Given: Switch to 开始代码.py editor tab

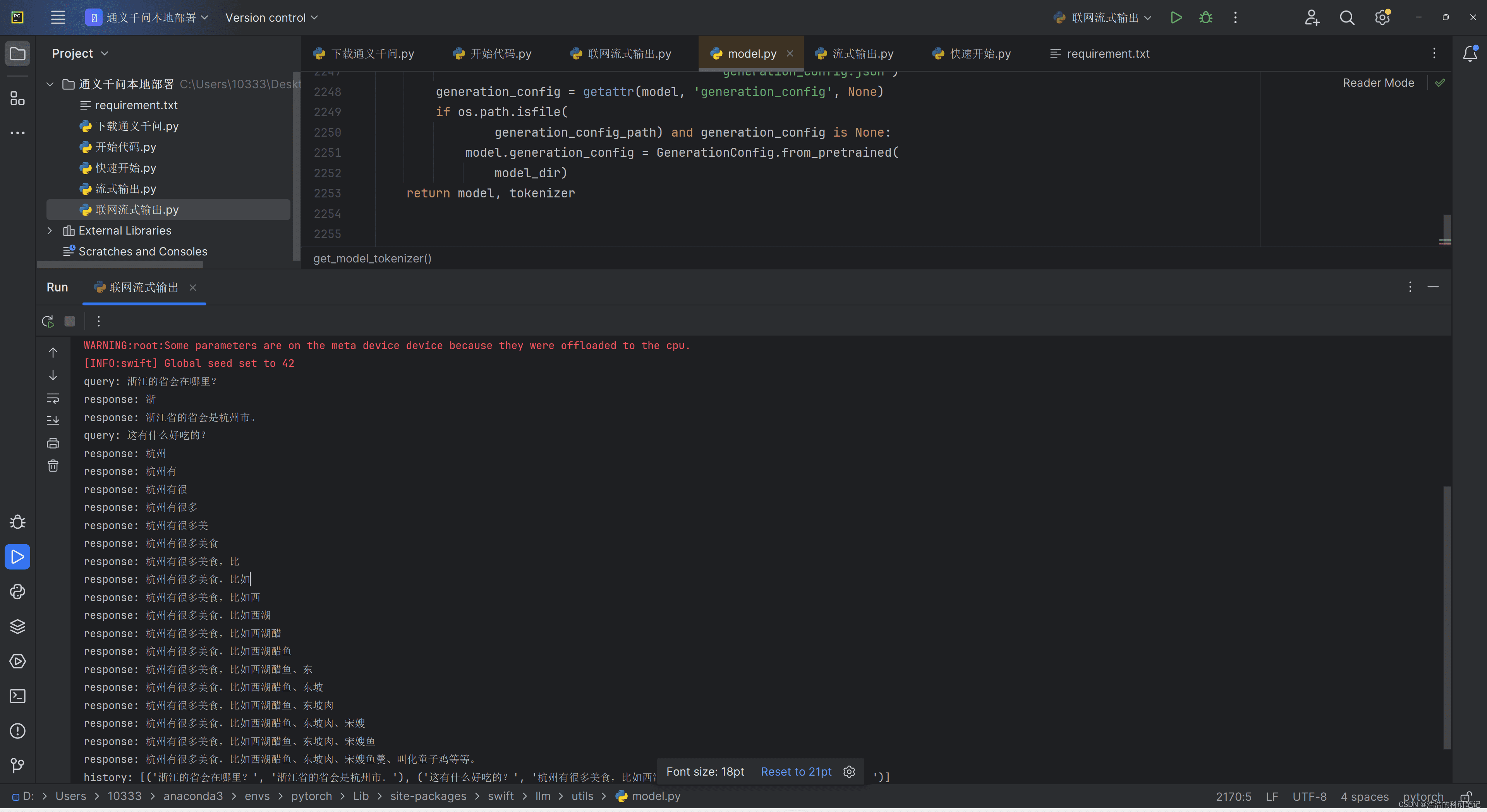Looking at the screenshot, I should pyautogui.click(x=493, y=53).
